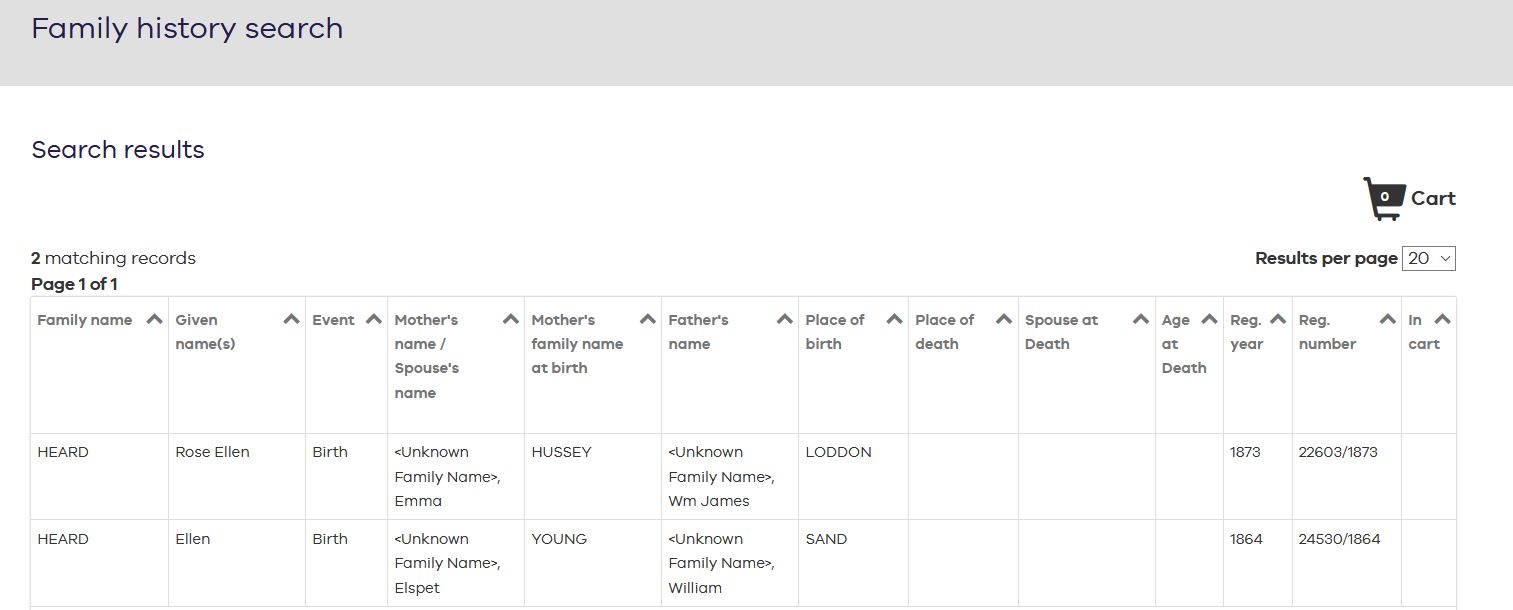This screenshot has height=610, width=1513.
Task: Sort by Place of death column arrow
Action: (1003, 320)
